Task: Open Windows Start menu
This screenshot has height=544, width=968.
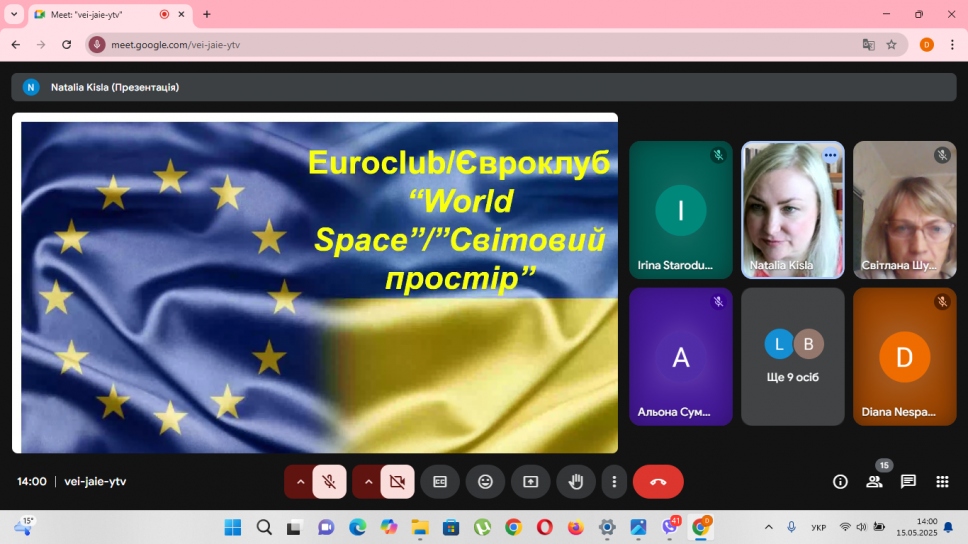Action: tap(233, 527)
